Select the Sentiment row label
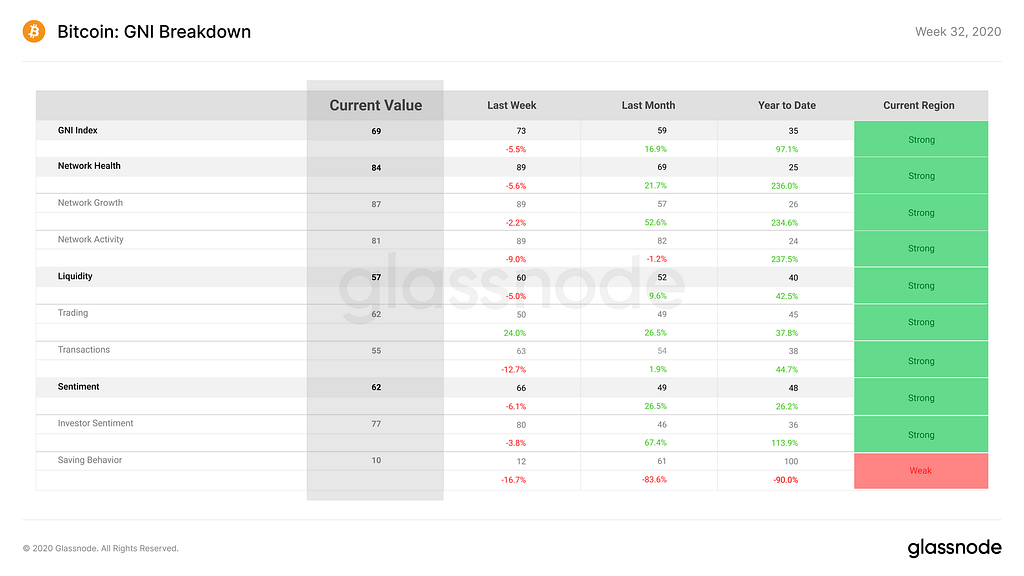 [79, 386]
